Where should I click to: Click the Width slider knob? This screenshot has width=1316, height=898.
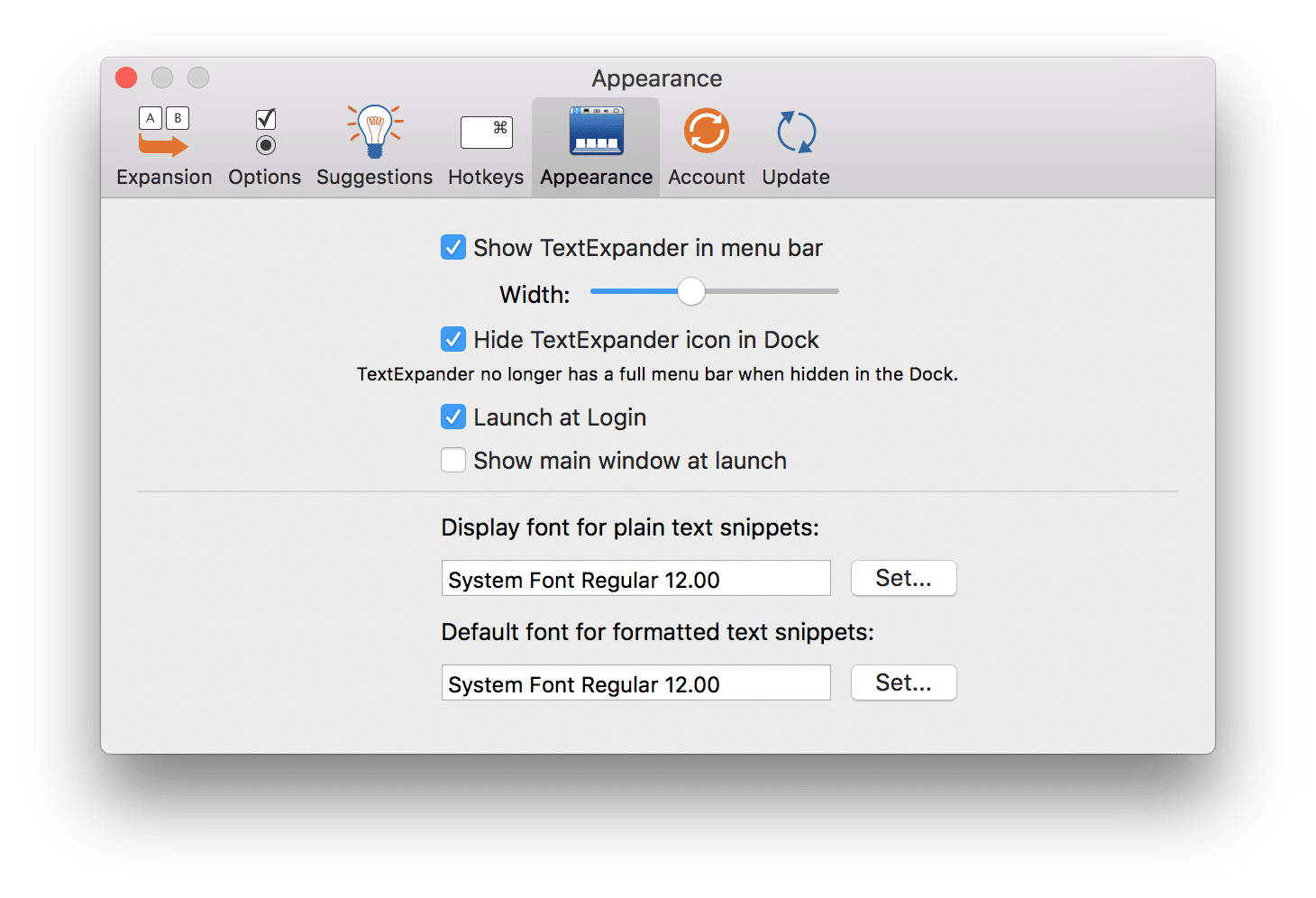[691, 291]
